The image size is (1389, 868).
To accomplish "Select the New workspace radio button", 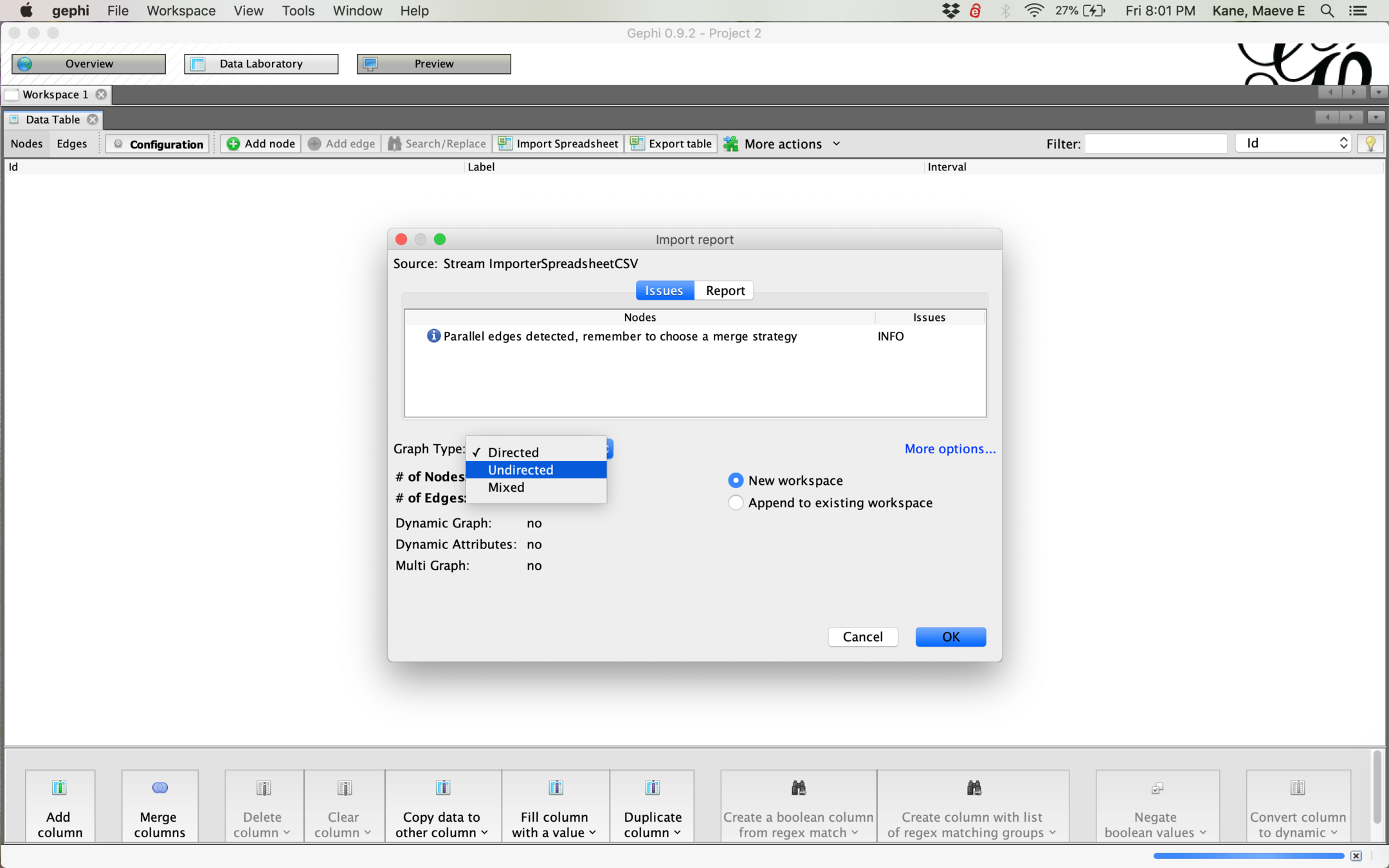I will tap(736, 480).
